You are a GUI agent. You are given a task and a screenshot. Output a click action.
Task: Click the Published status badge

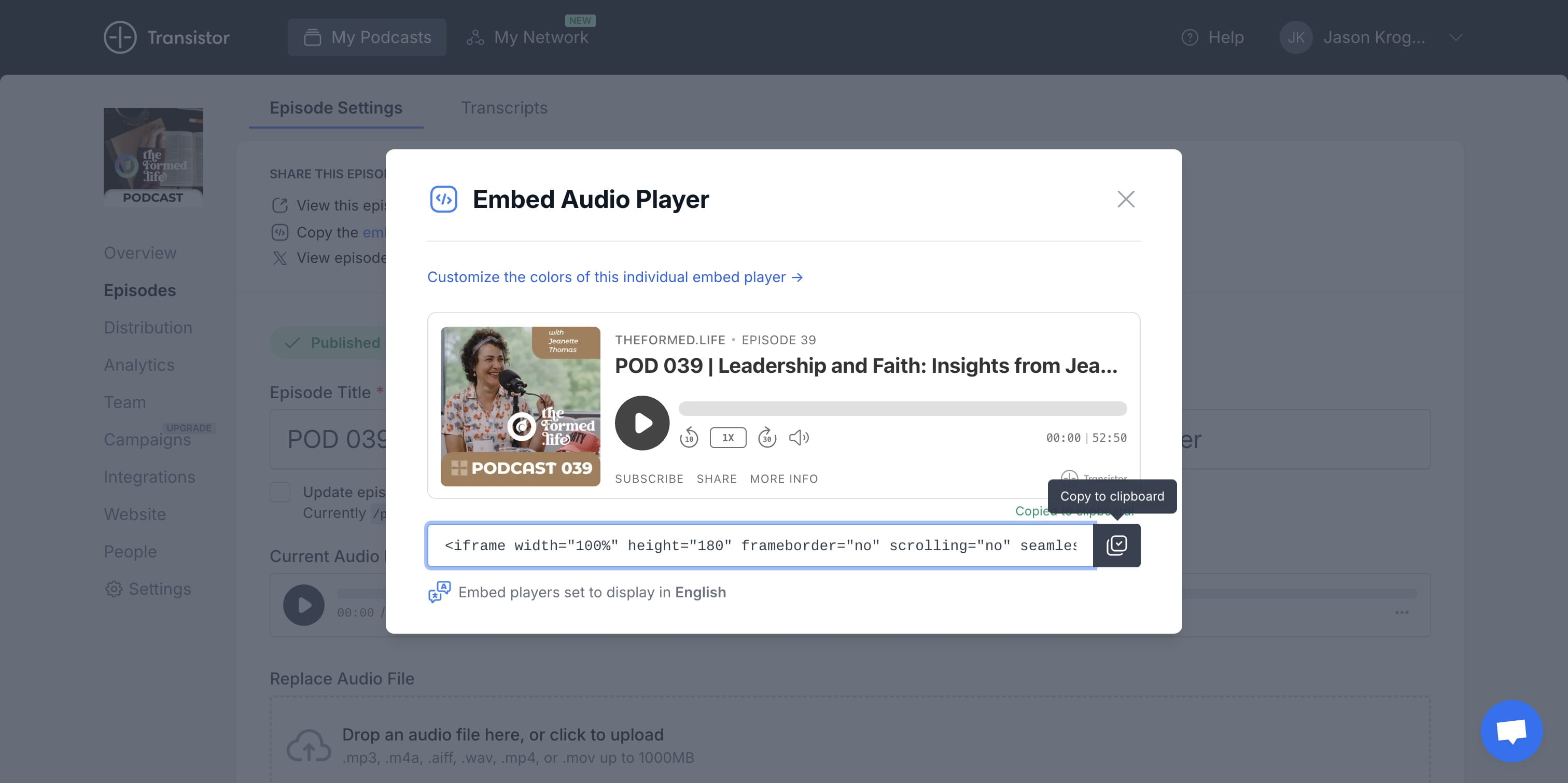(x=329, y=343)
